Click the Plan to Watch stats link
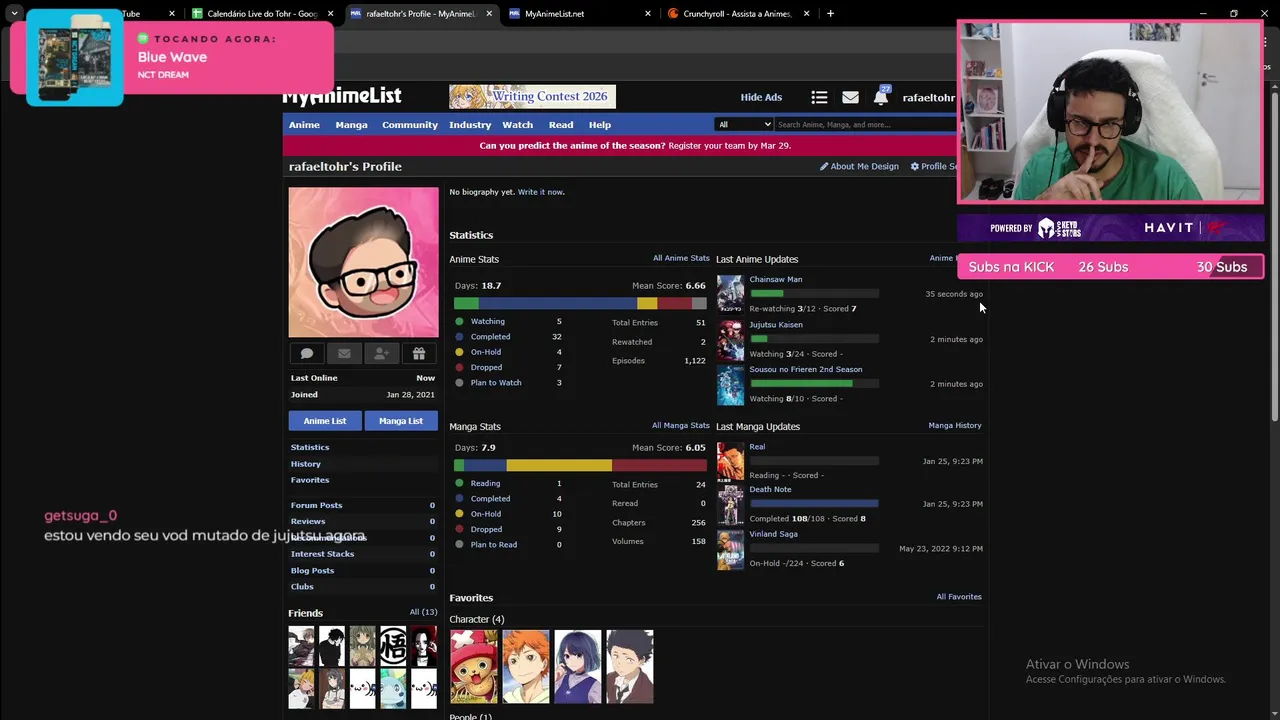 (496, 383)
